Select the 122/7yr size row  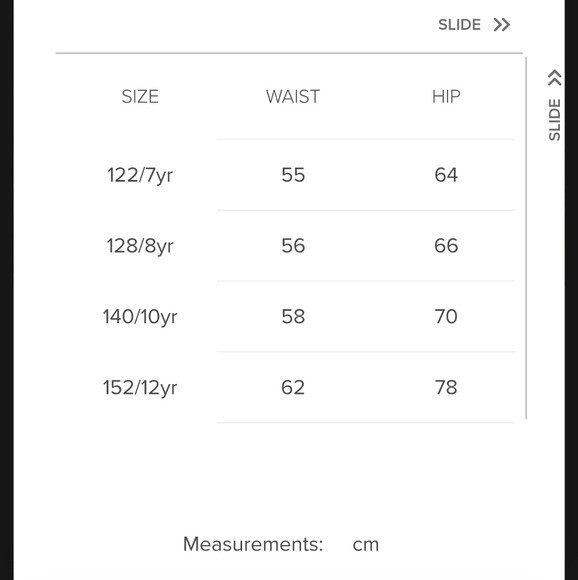point(285,175)
